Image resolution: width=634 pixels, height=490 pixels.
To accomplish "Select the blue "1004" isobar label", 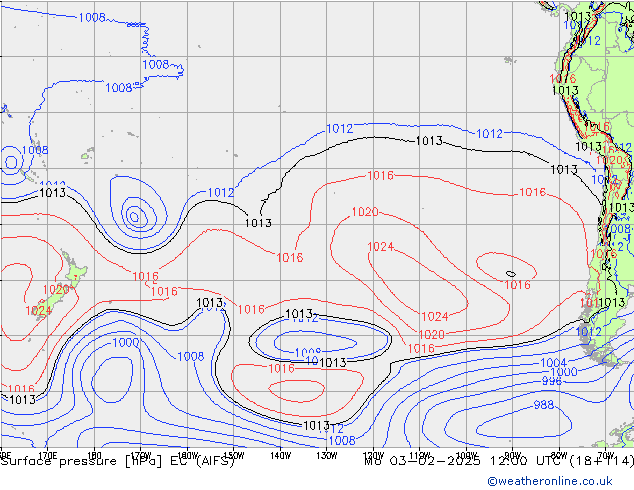I will pyautogui.click(x=554, y=362).
